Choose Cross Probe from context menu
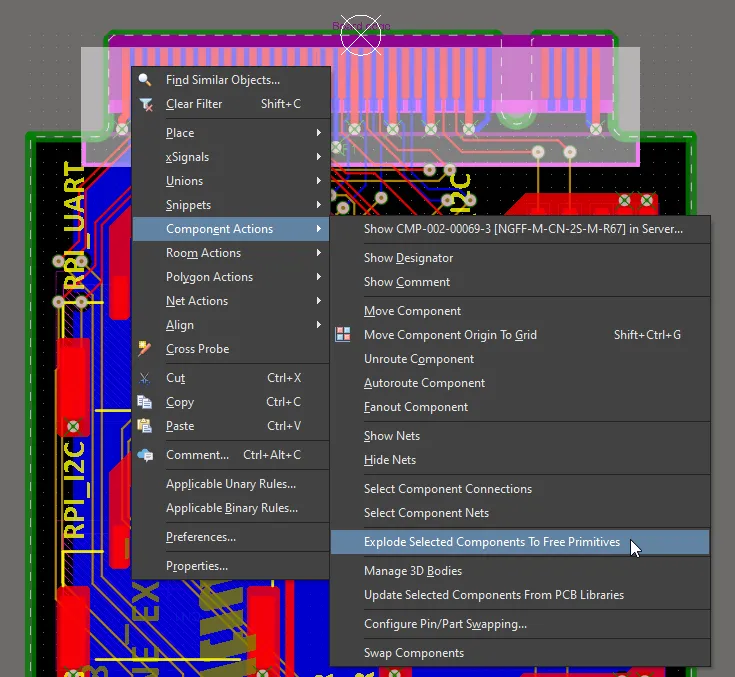 [x=231, y=349]
